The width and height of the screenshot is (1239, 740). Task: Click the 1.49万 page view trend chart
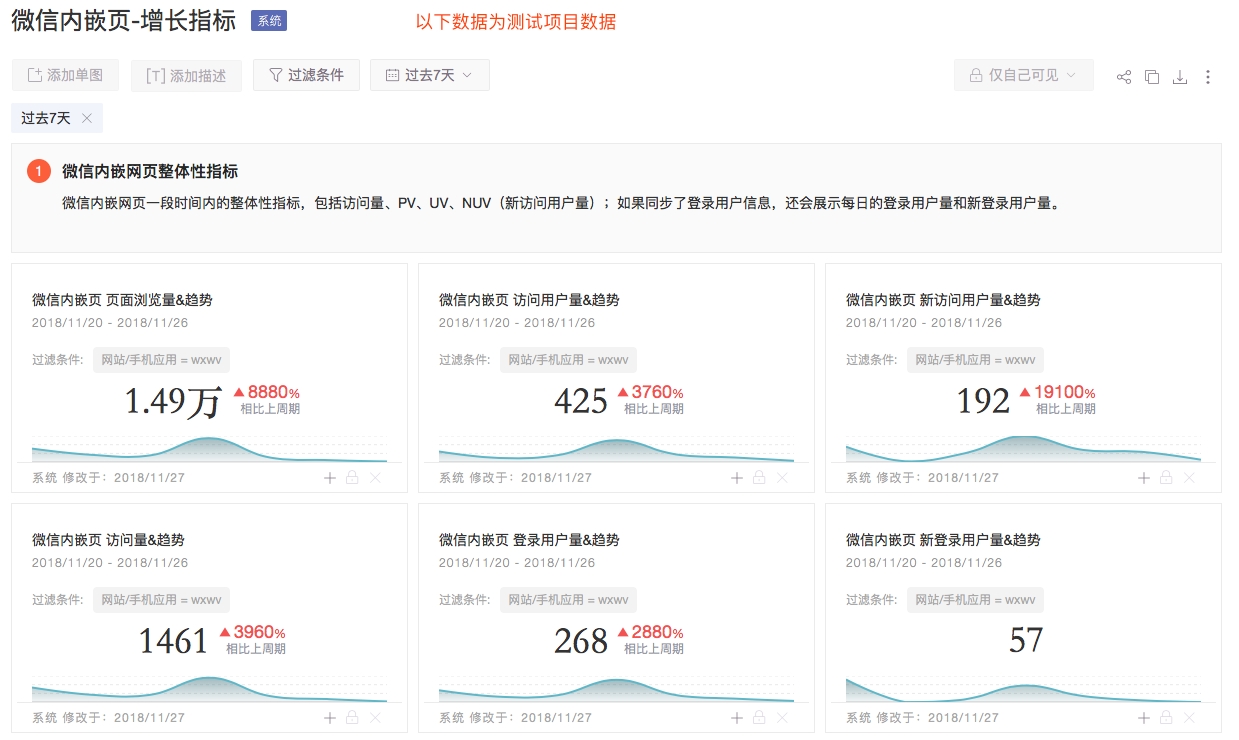[209, 449]
